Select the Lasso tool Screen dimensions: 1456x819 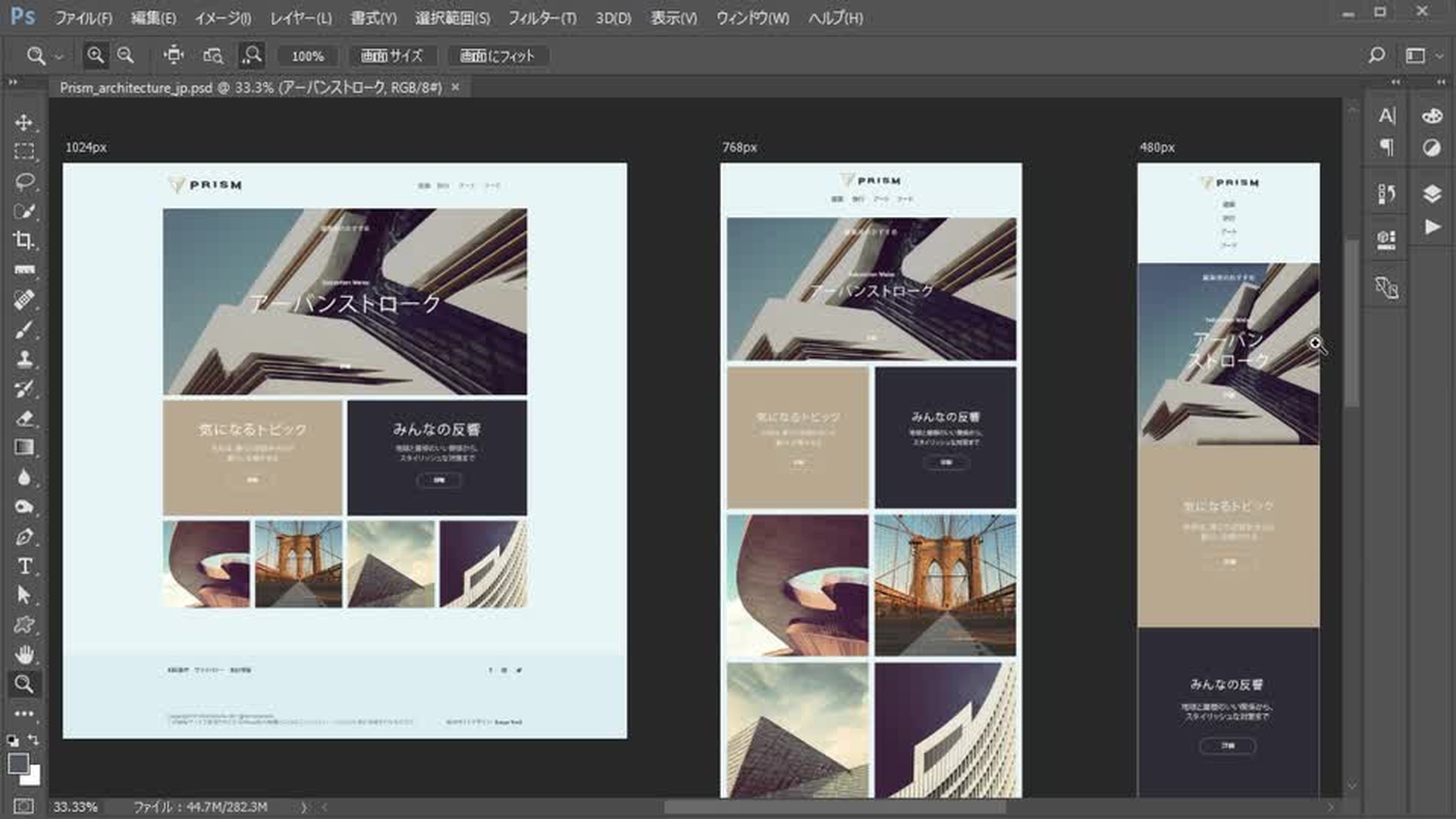pyautogui.click(x=24, y=181)
